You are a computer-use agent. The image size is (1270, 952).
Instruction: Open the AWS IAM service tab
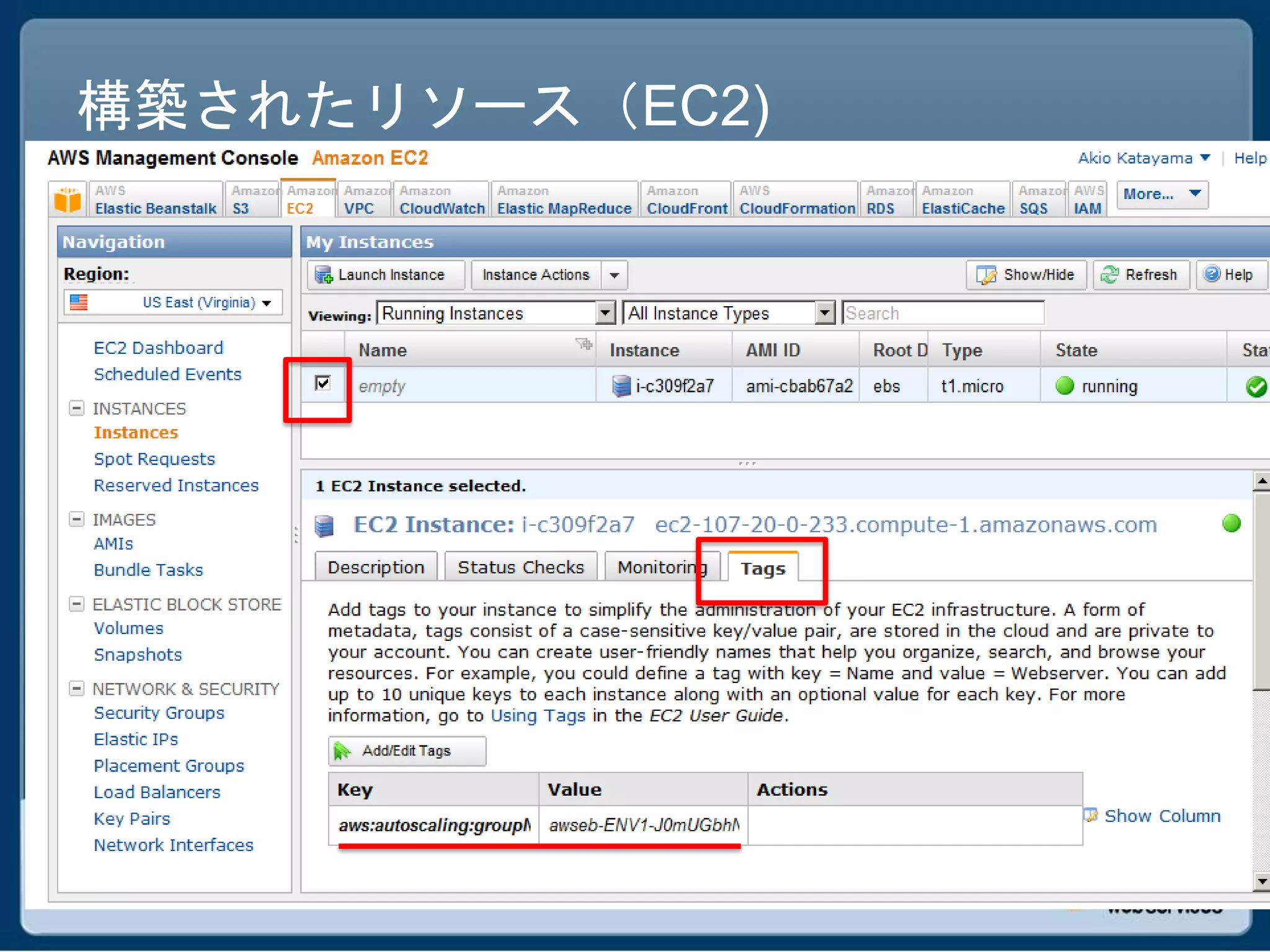[1088, 200]
